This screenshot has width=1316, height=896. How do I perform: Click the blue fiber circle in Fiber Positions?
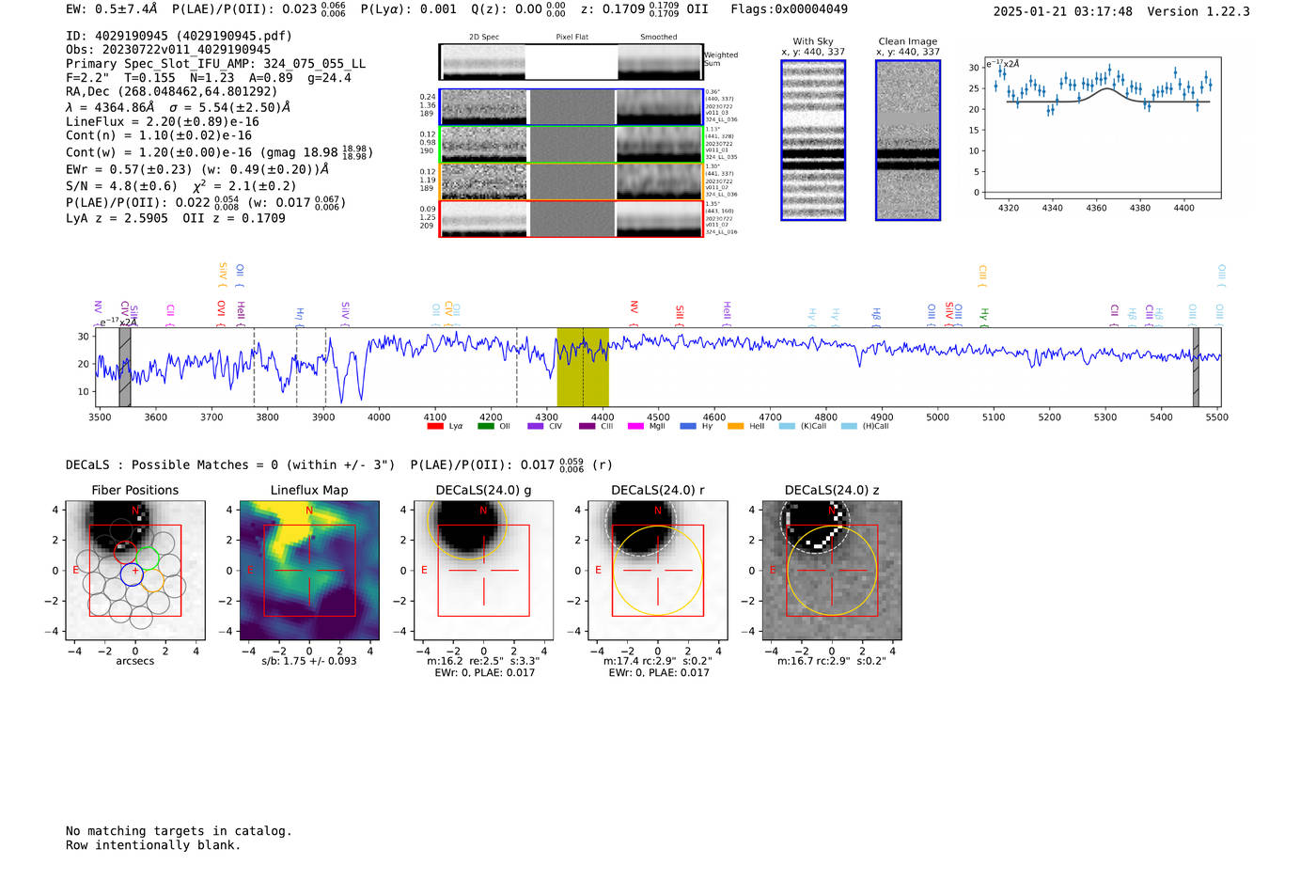pyautogui.click(x=133, y=574)
